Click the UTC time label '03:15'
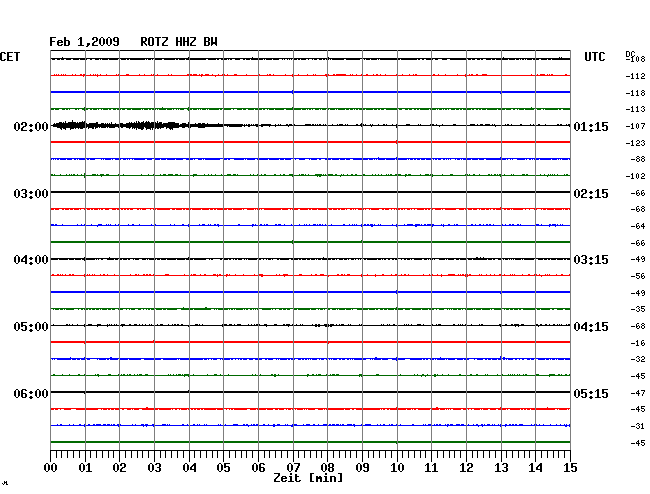Viewport: 650px width, 494px height. 591,260
